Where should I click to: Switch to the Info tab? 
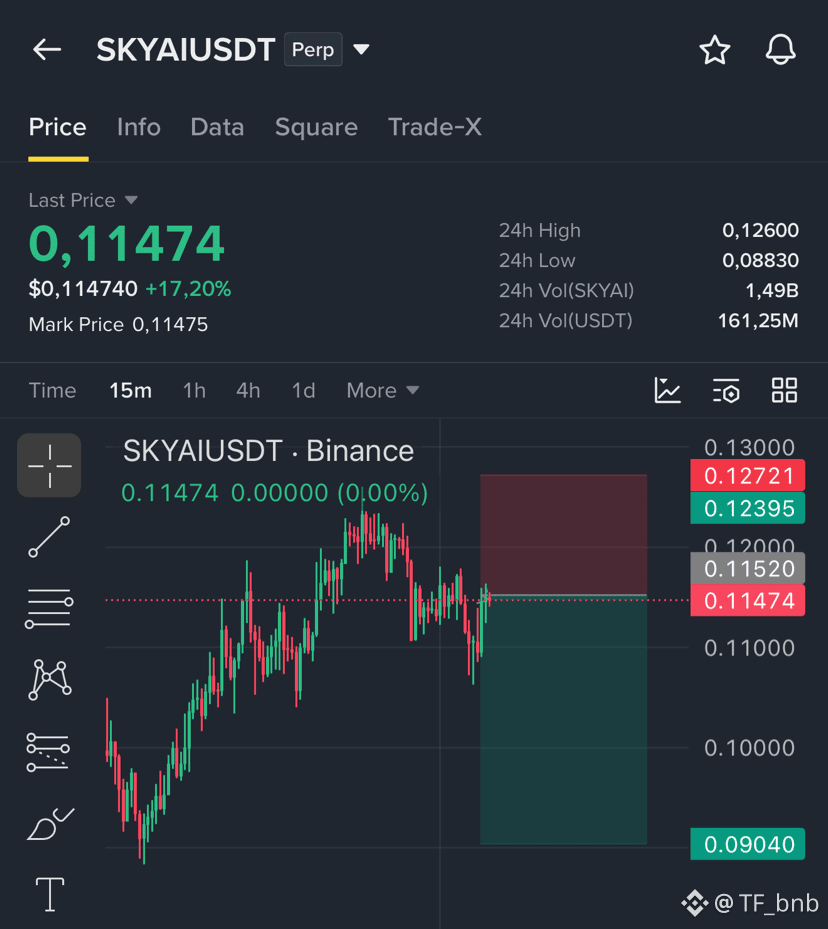[139, 127]
